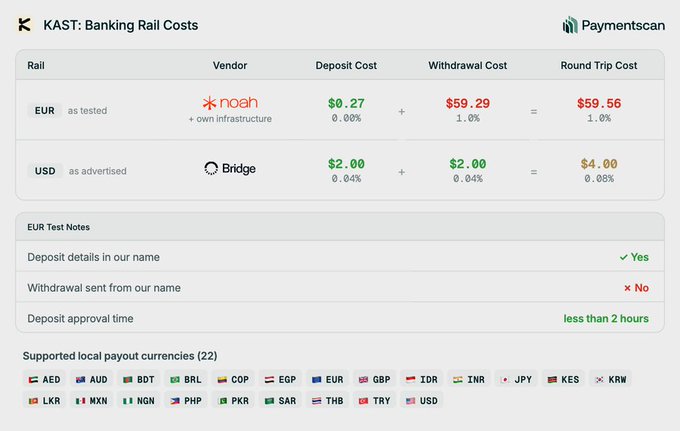Click the EUR rail badge
This screenshot has width=680, height=431.
[45, 111]
